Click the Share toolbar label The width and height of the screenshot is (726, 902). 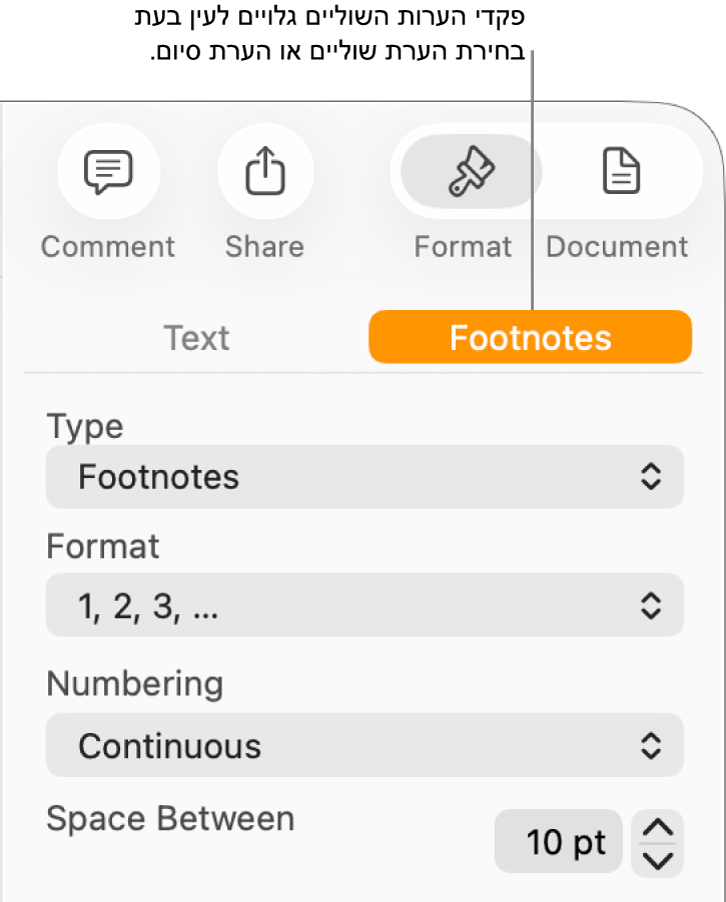(265, 246)
